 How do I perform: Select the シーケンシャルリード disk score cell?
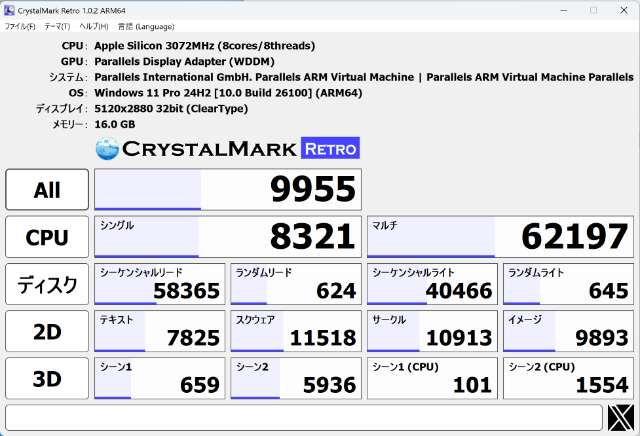pyautogui.click(x=159, y=284)
